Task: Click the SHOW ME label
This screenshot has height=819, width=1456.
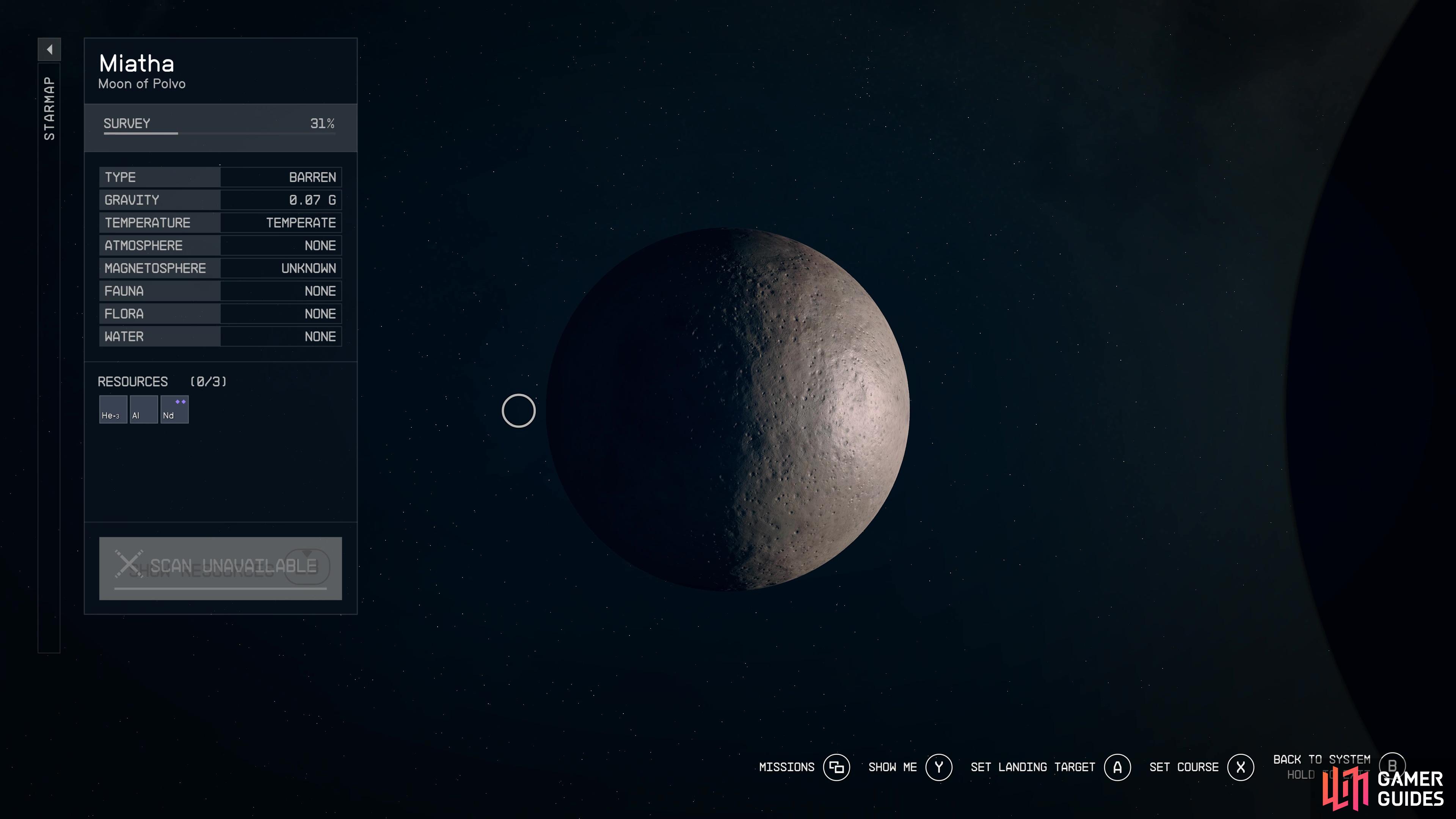Action: [893, 767]
